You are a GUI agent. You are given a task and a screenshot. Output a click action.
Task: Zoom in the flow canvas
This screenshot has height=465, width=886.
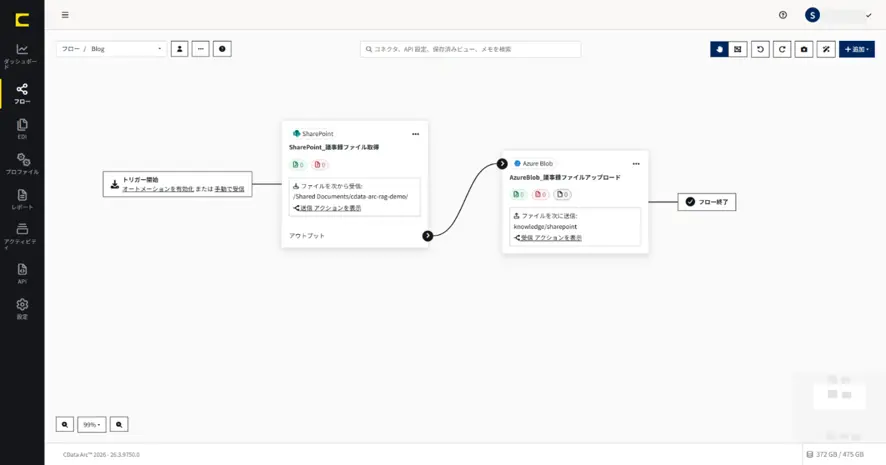click(119, 424)
